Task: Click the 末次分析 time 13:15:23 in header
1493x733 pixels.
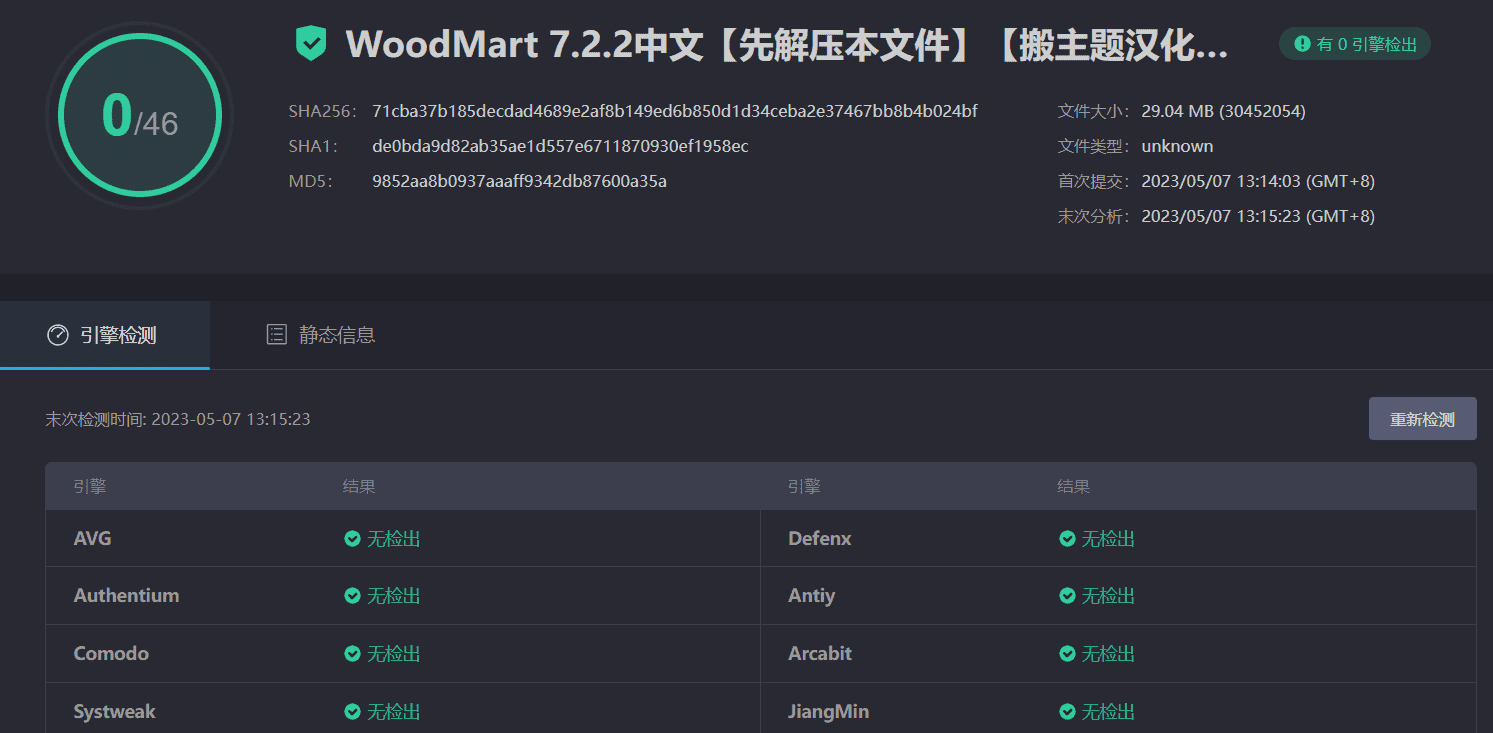Action: [x=1258, y=216]
